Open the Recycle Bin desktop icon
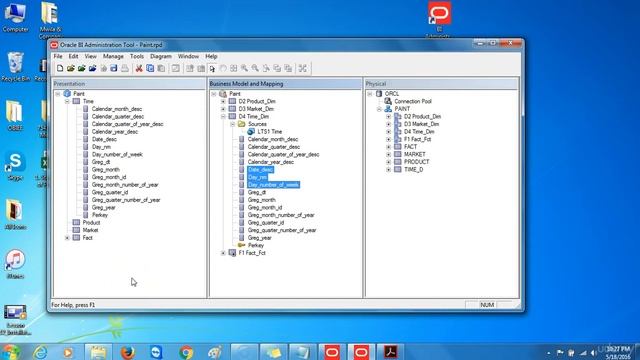The width and height of the screenshot is (640, 360). tap(15, 67)
